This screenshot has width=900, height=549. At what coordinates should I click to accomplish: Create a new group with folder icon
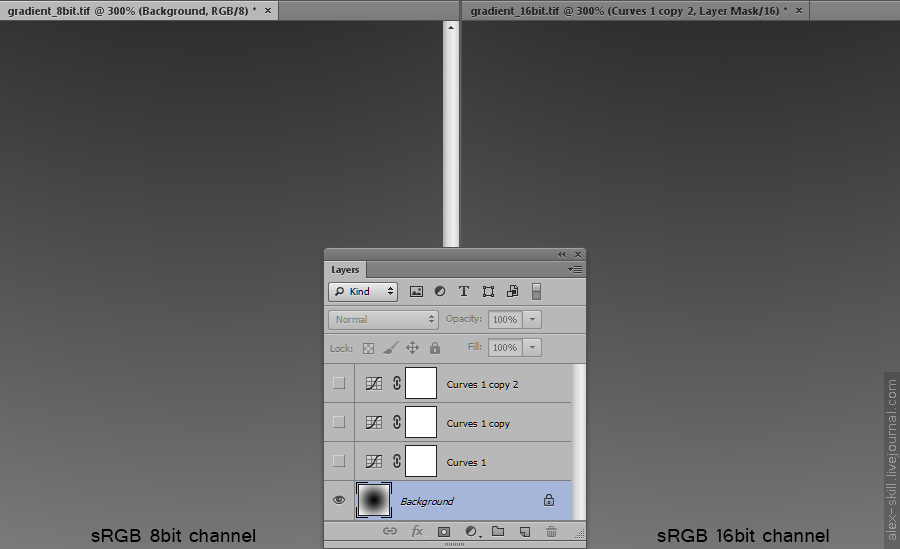tap(498, 532)
